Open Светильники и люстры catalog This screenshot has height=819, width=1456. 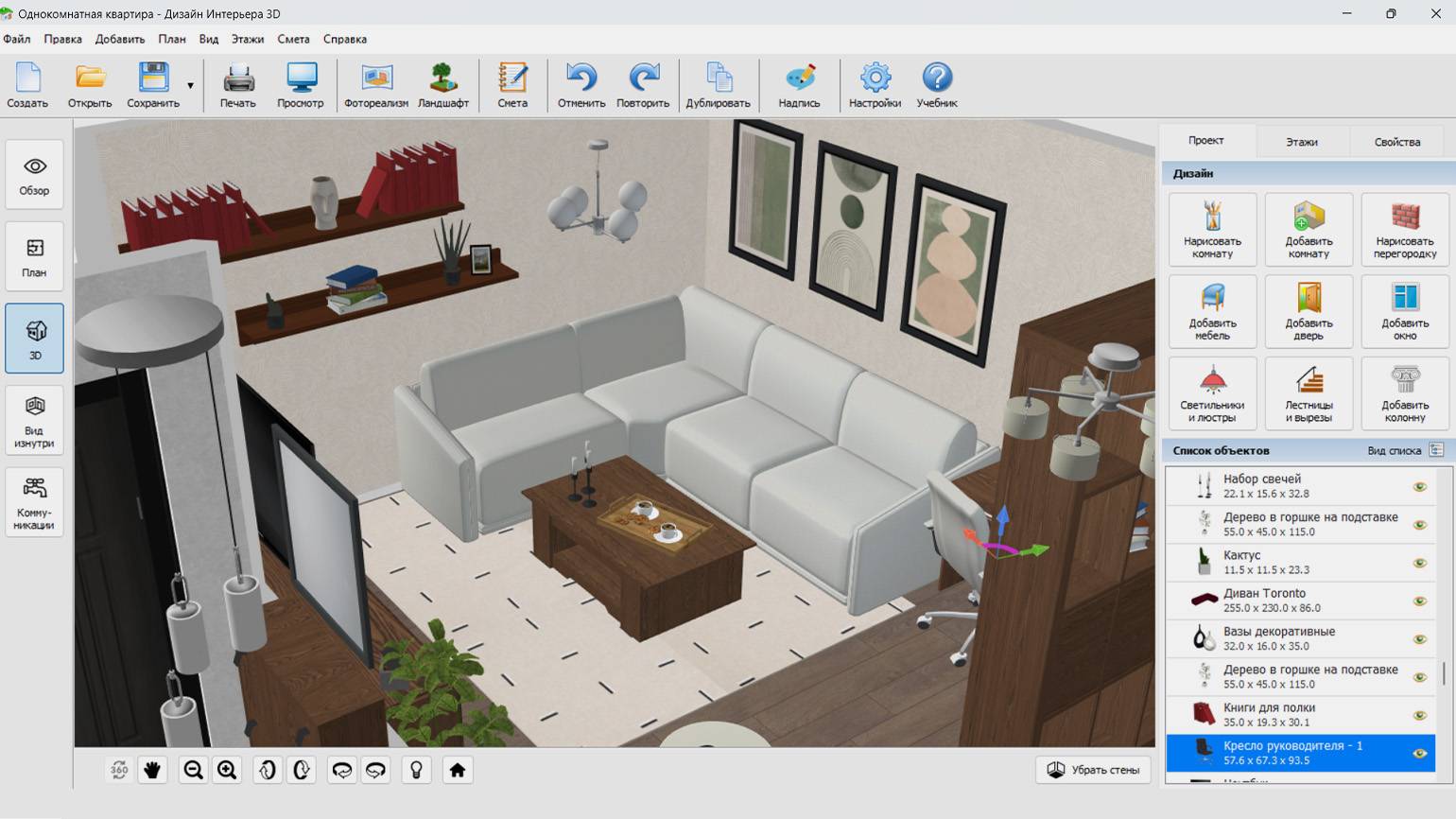1212,392
